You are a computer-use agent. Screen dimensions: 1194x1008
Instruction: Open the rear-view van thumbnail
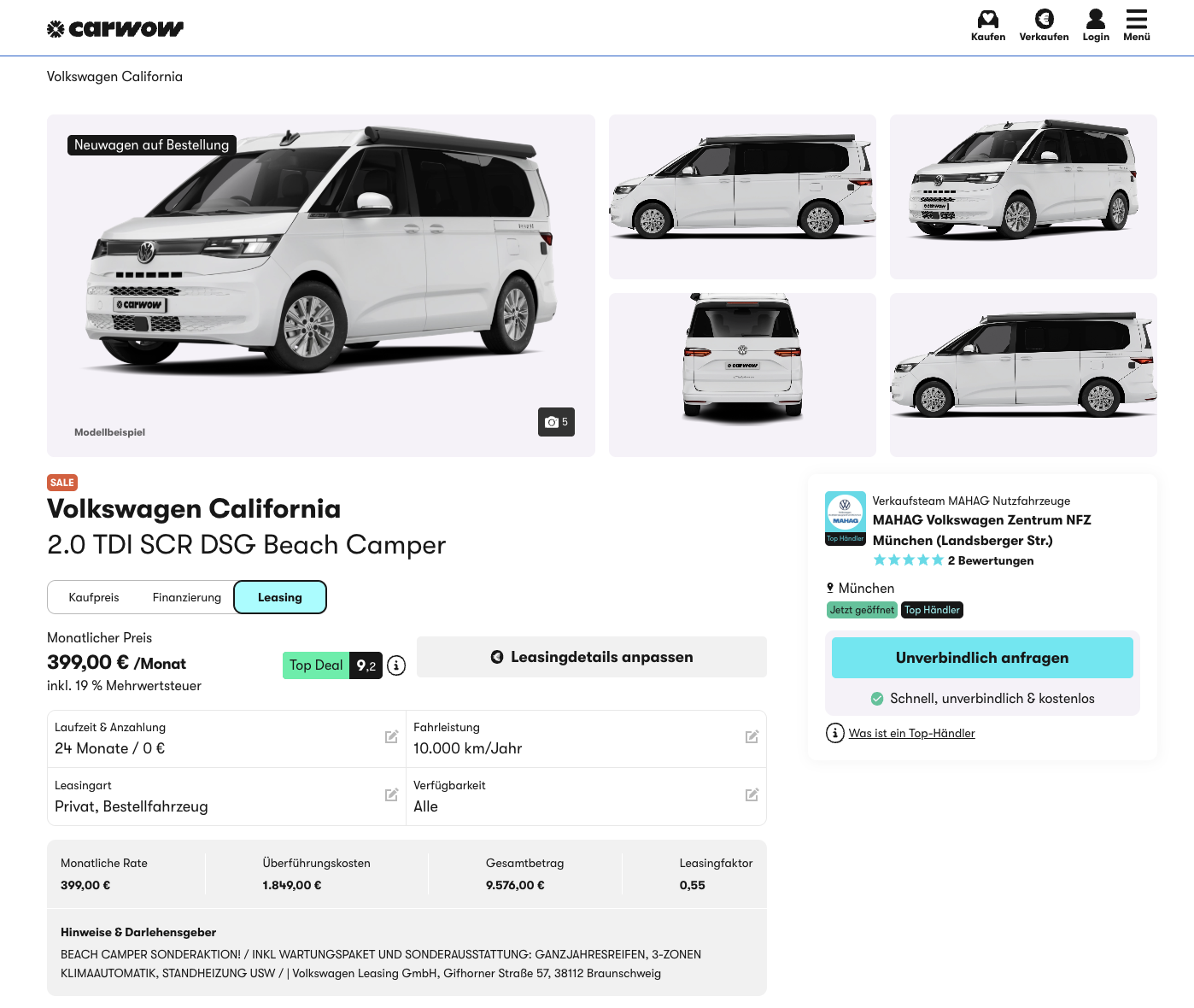coord(742,375)
